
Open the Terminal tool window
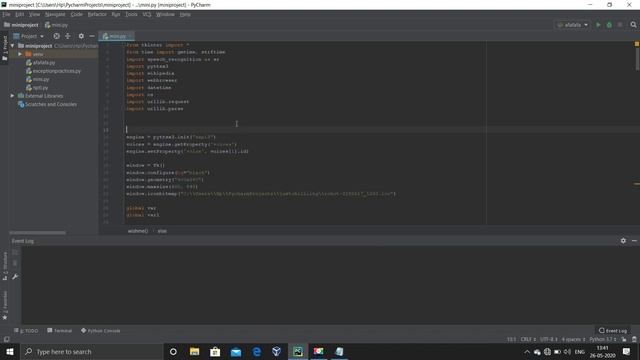(x=60, y=331)
